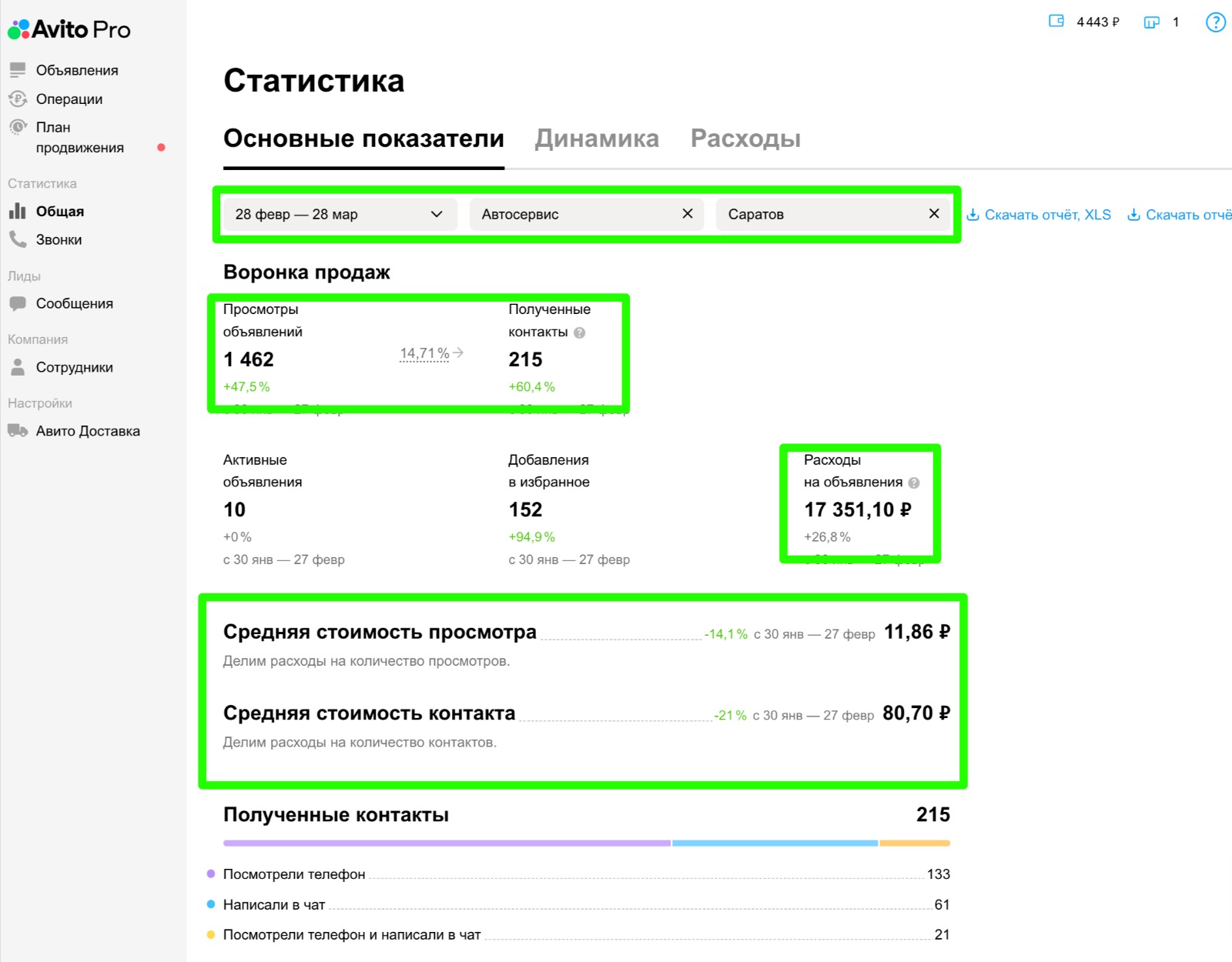
Task: Open the Расходы tab
Action: [745, 139]
